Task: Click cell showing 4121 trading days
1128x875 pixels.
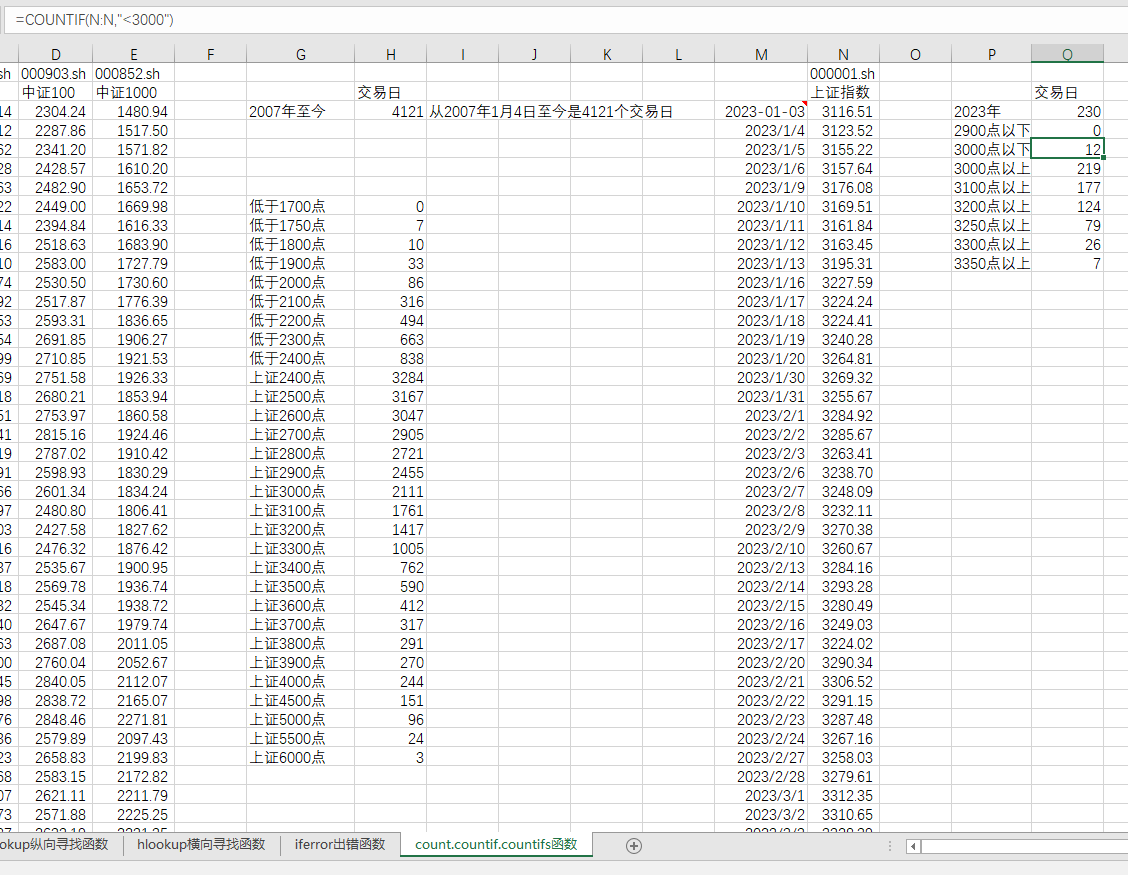Action: [390, 112]
